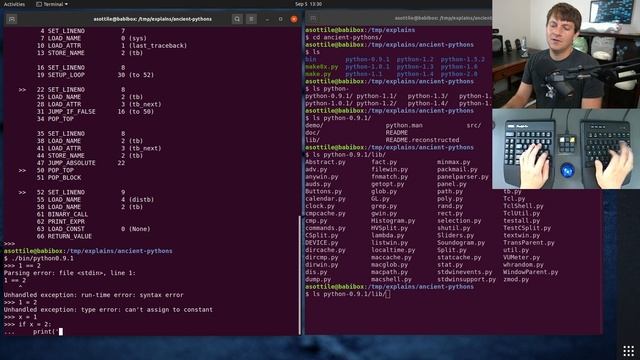Click the '19 SETUP_LOOP' bytecode line
The height and width of the screenshot is (360, 640).
click(x=95, y=75)
